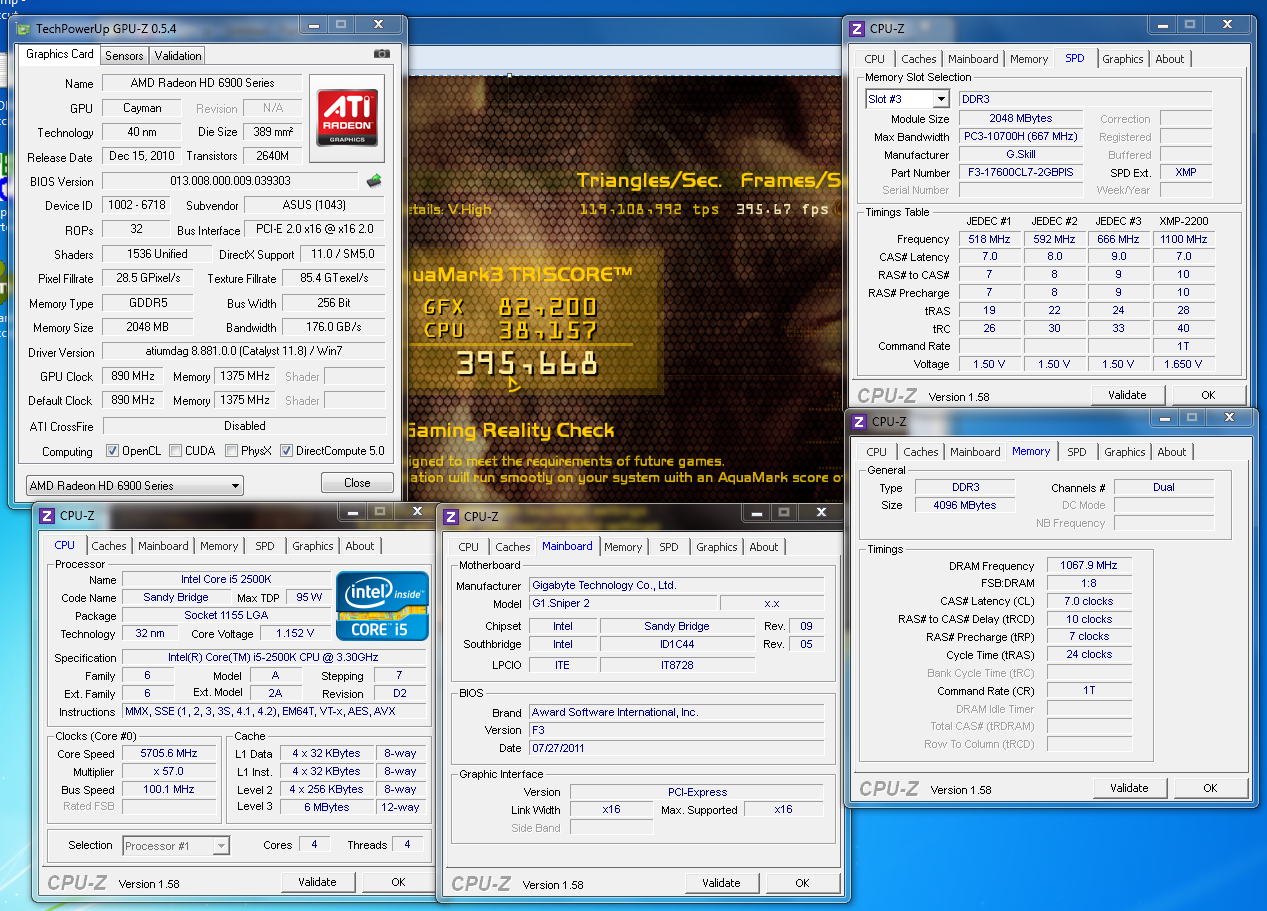Click Validate in the CPU-Z Mainboard window

(x=721, y=883)
